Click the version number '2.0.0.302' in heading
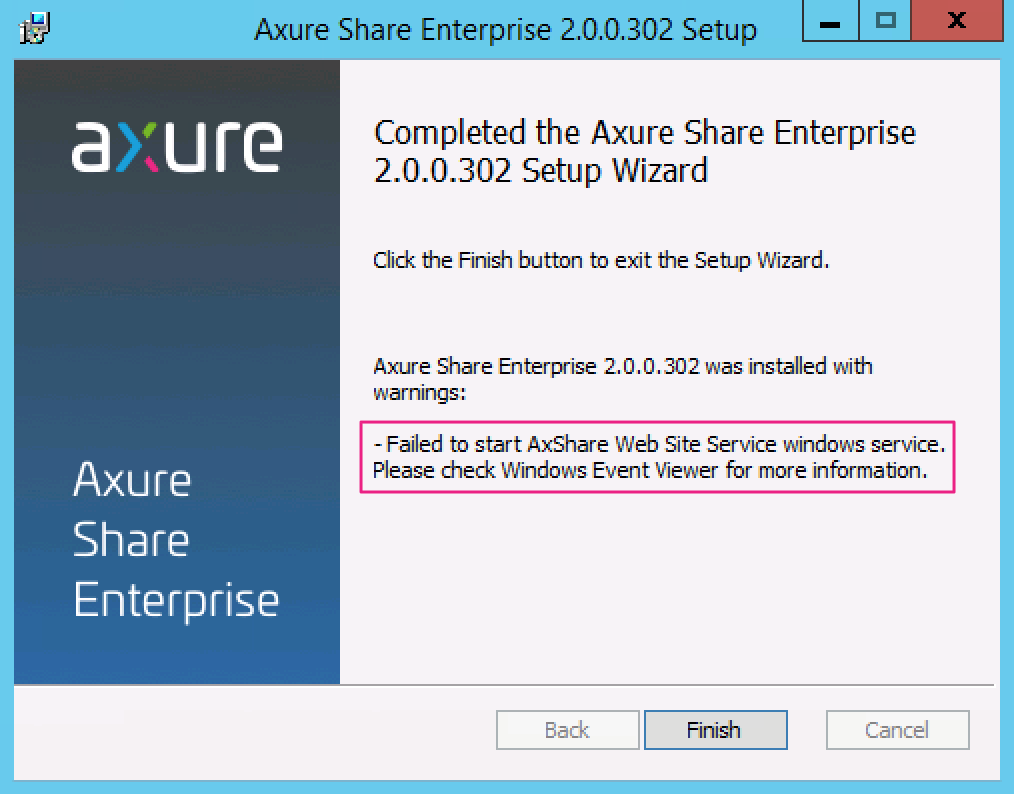Screen dimensions: 1014x794 (443, 171)
